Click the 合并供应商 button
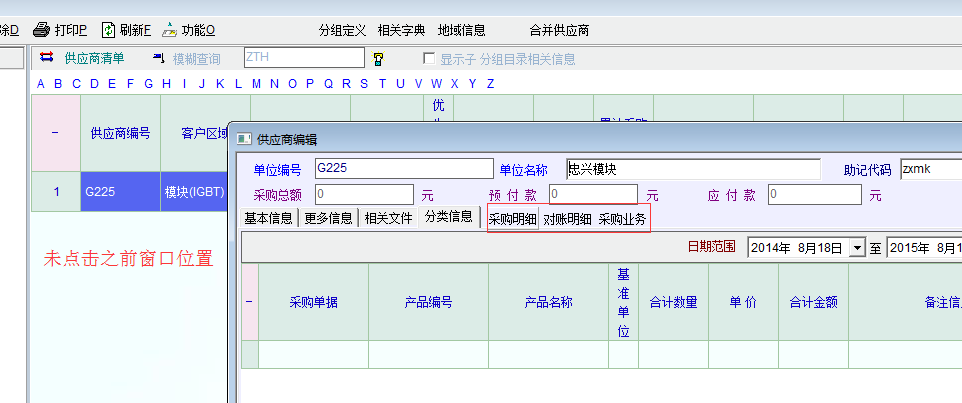Screen dimensions: 962x403 pyautogui.click(x=559, y=30)
